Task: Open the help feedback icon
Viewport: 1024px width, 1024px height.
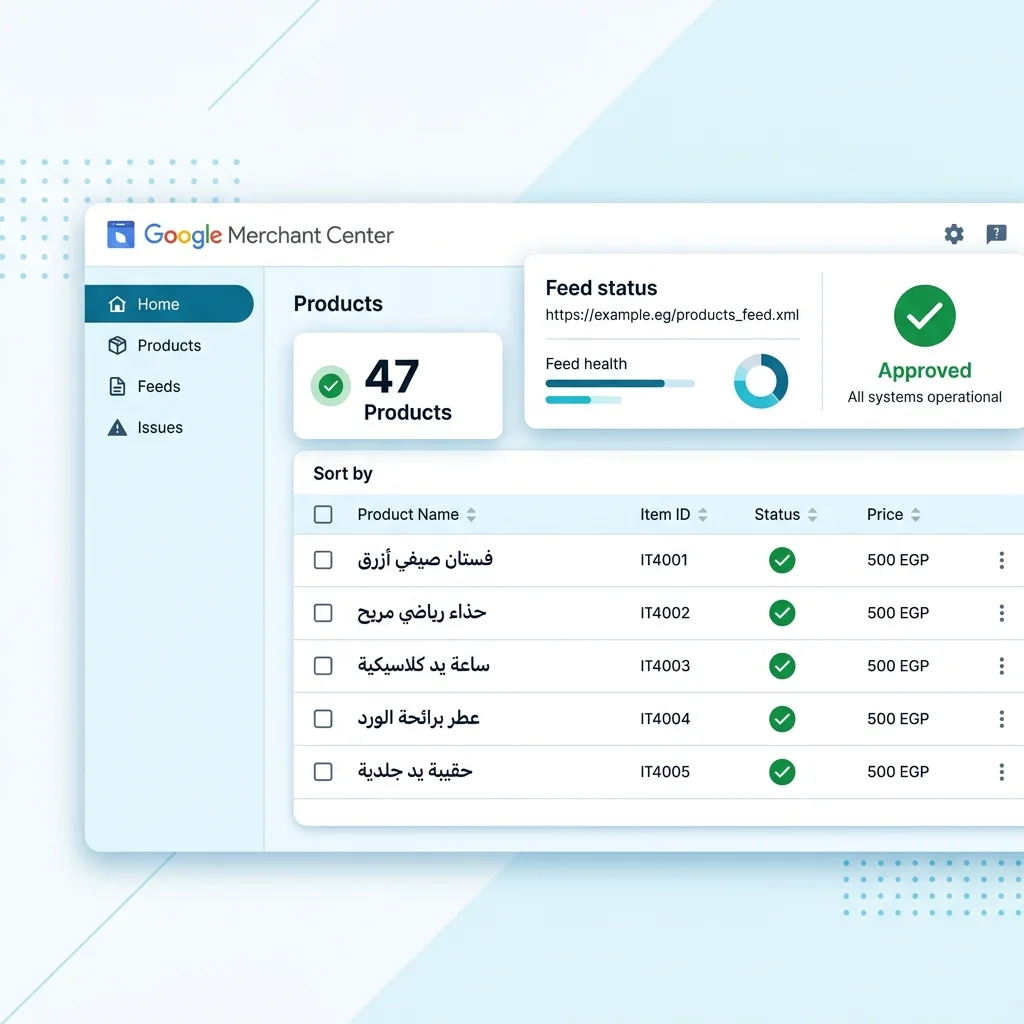Action: coord(996,234)
